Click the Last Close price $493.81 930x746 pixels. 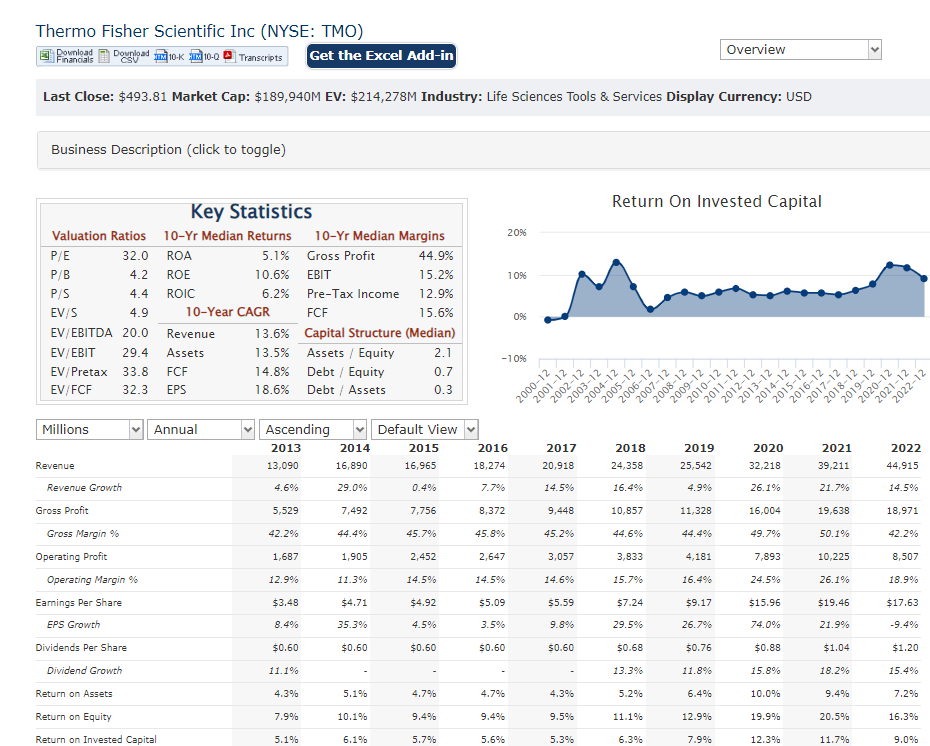click(x=143, y=97)
